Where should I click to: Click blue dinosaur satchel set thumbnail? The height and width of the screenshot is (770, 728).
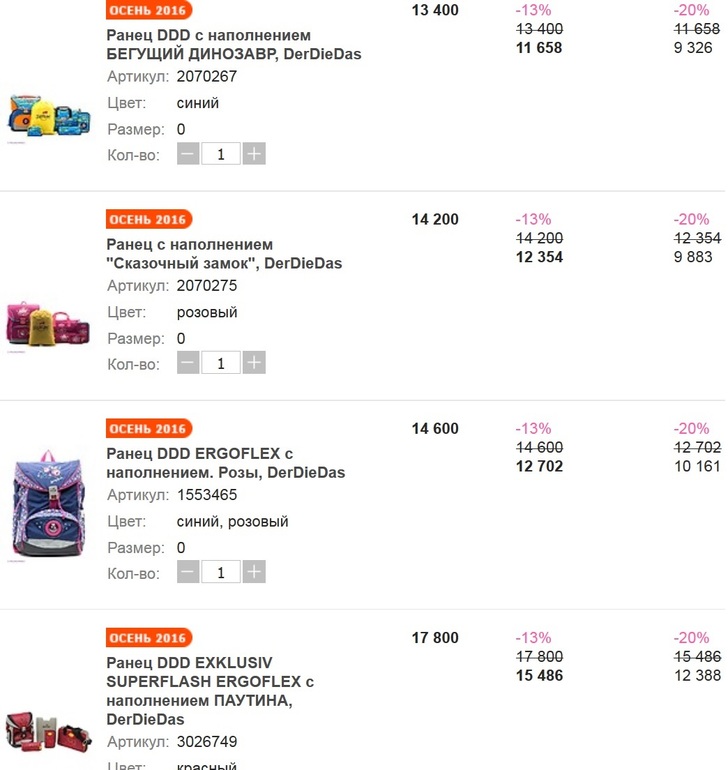(49, 115)
